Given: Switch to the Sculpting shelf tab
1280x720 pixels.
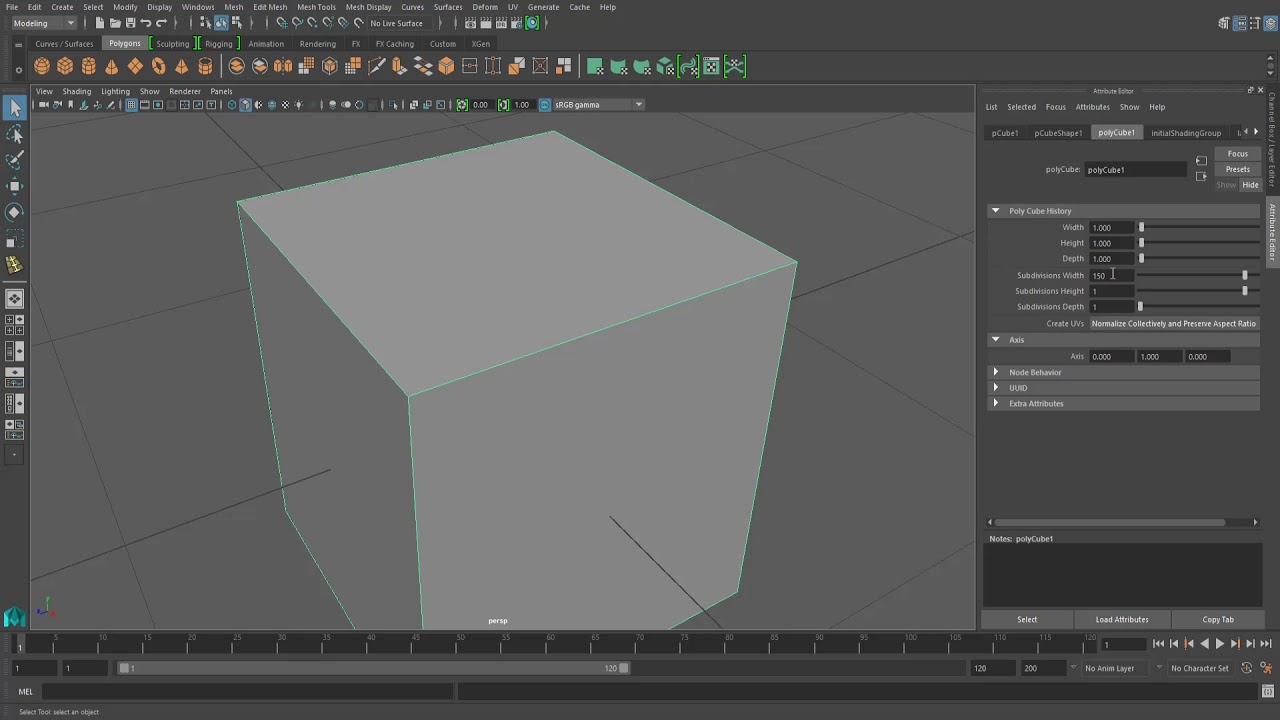Looking at the screenshot, I should point(172,44).
